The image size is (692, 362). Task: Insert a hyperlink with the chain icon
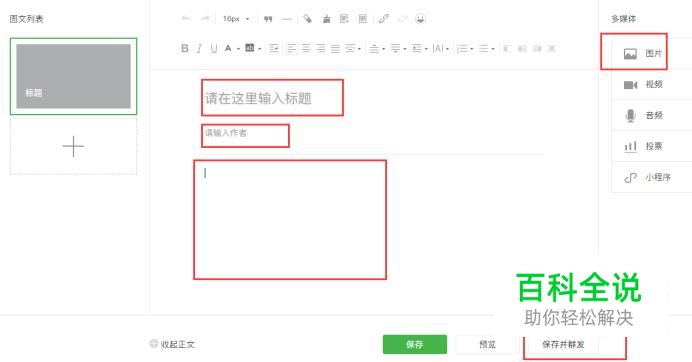tap(384, 19)
